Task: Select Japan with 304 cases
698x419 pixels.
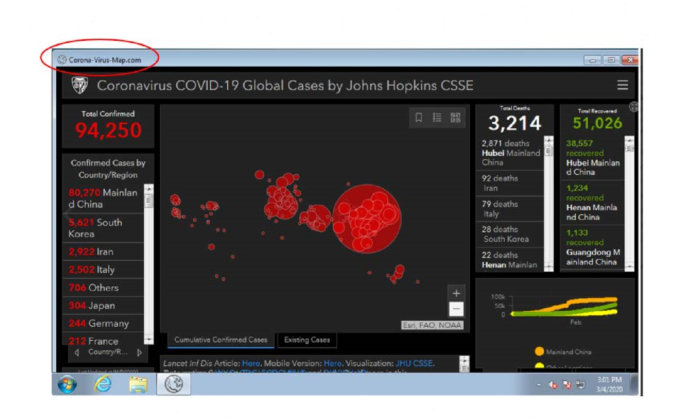Action: pos(103,305)
